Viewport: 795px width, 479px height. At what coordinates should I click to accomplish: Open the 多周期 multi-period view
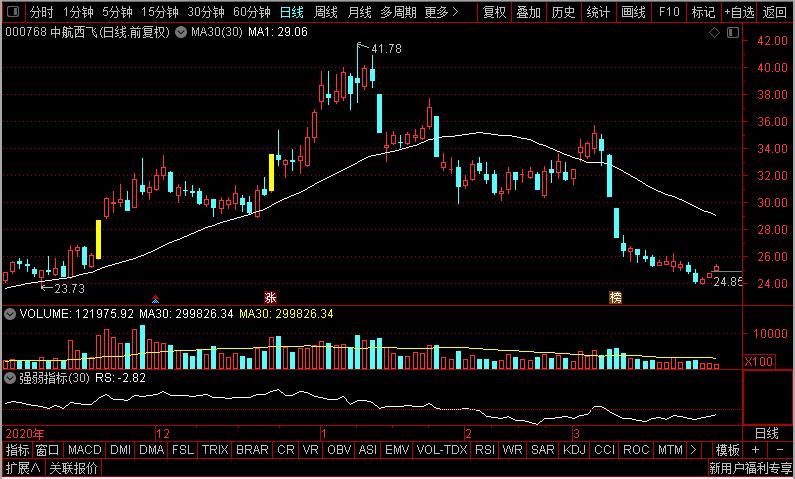(399, 12)
